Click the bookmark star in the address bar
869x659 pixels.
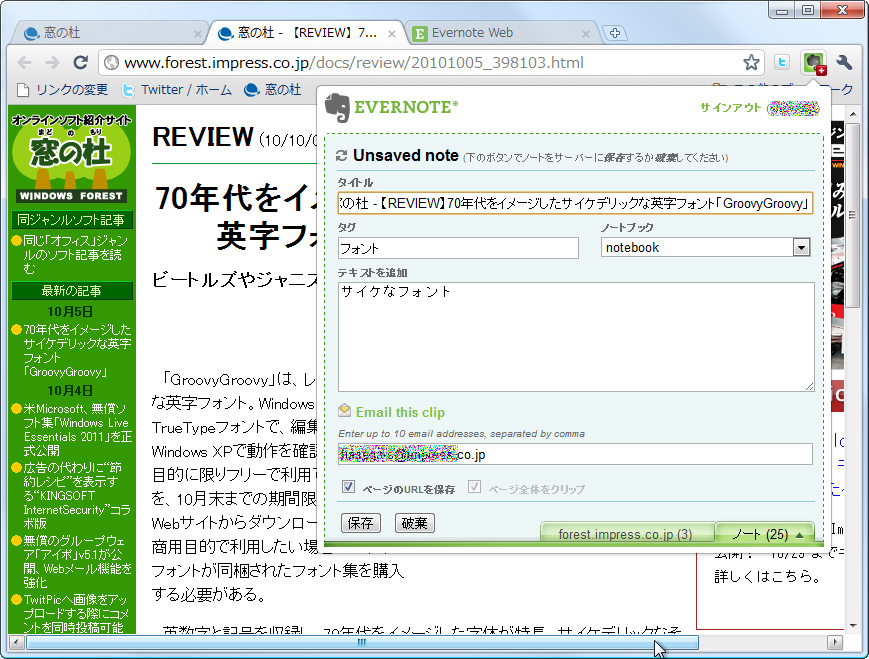(750, 61)
